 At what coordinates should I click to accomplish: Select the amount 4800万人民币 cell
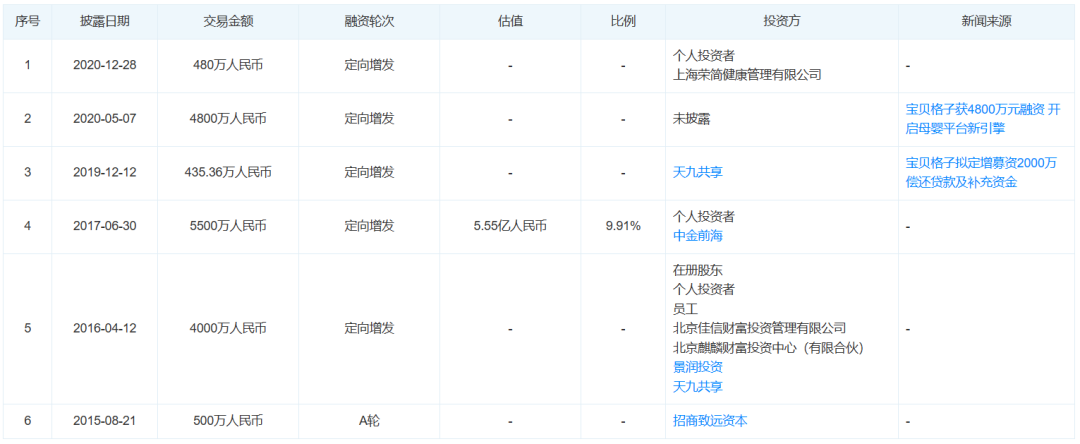tap(229, 118)
